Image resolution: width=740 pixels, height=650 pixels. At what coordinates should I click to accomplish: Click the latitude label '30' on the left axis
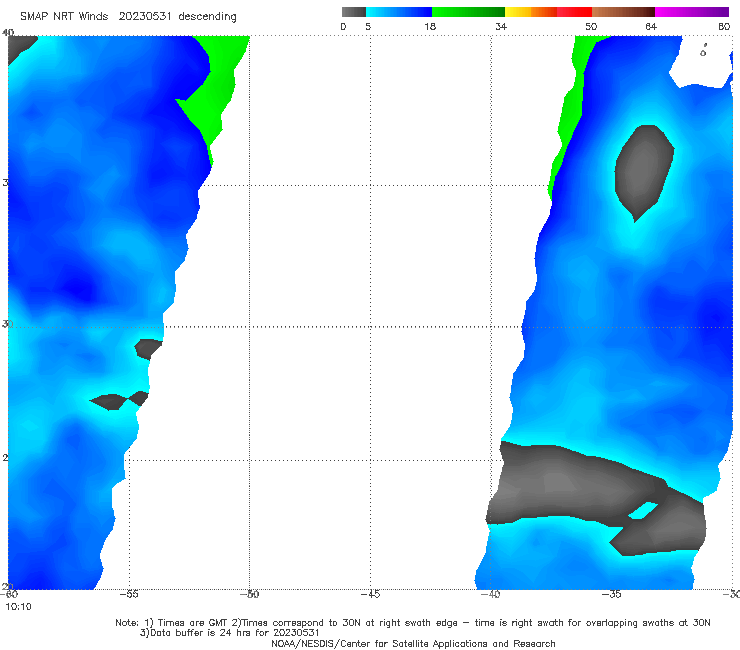7,324
